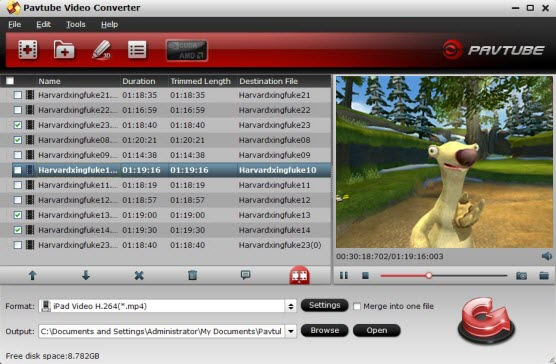
Task: Click the Browse button
Action: [324, 330]
